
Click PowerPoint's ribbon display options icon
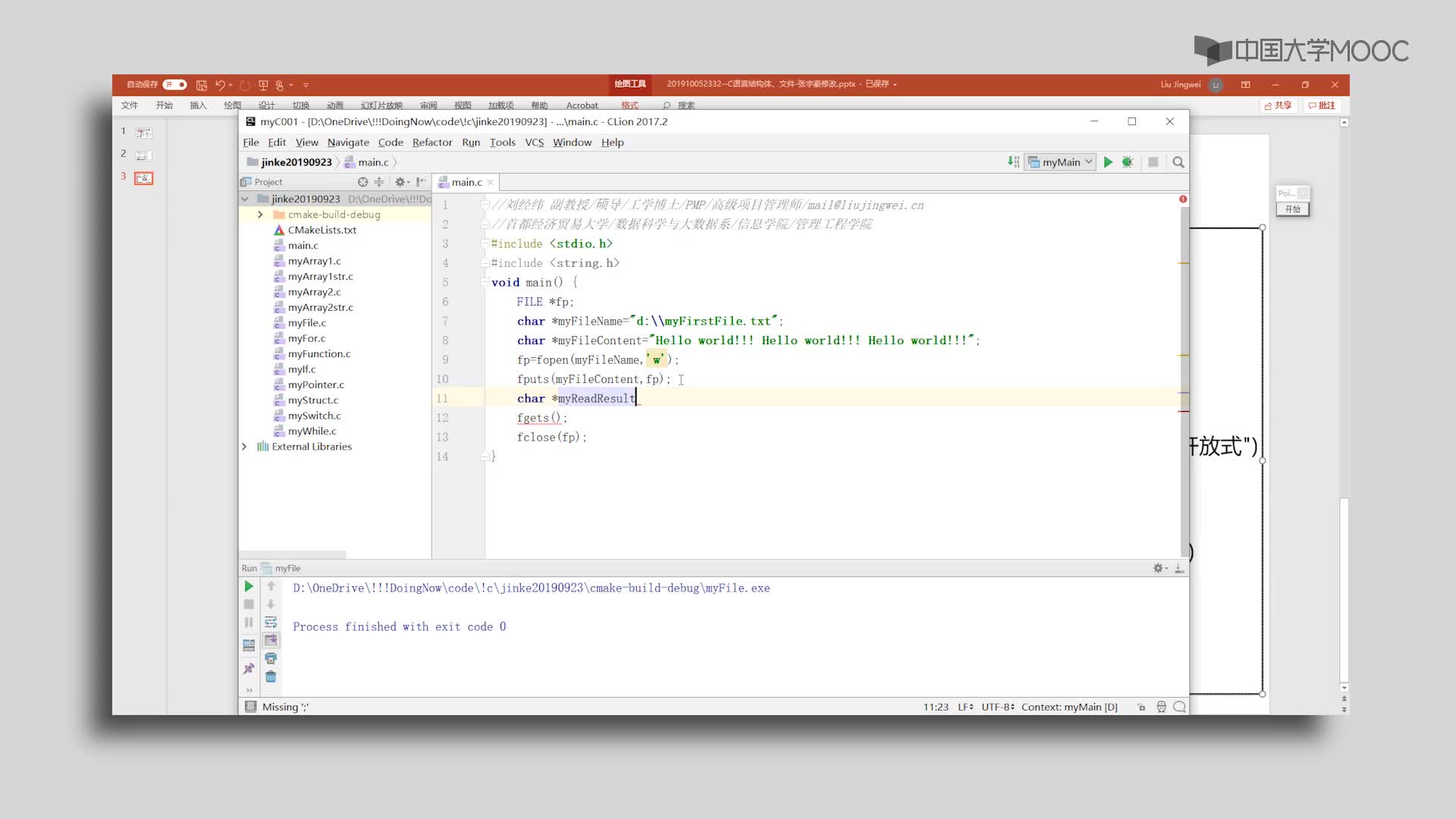click(x=1245, y=85)
